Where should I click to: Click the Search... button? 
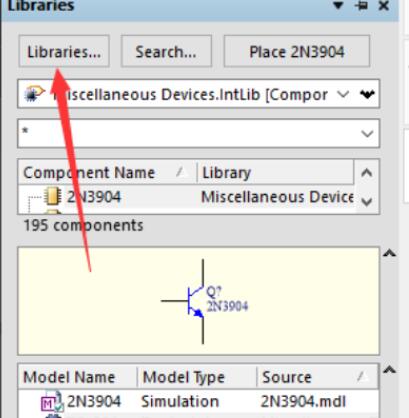pyautogui.click(x=166, y=51)
